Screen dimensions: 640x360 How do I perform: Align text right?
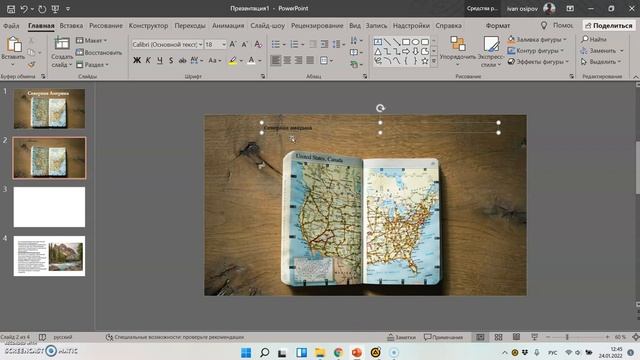(x=299, y=60)
